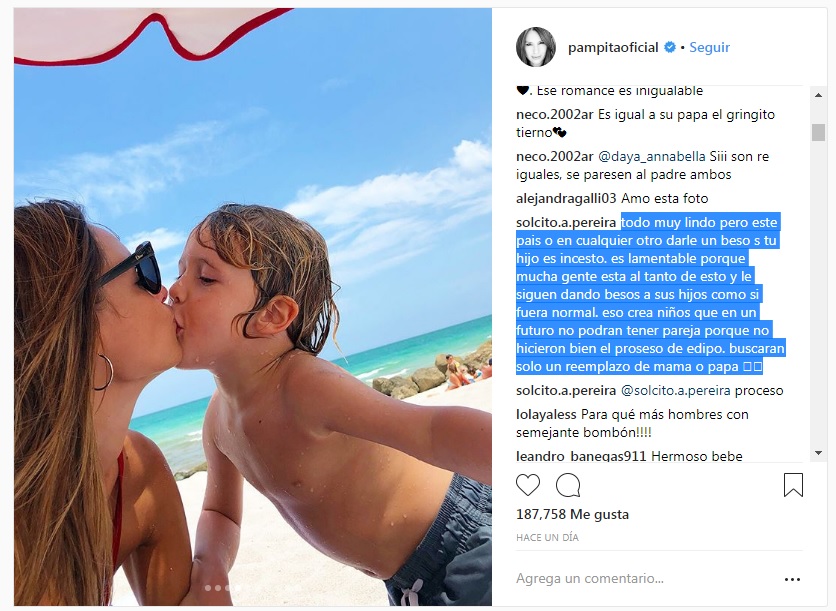Click the pampitaoficial profile avatar

coord(536,47)
